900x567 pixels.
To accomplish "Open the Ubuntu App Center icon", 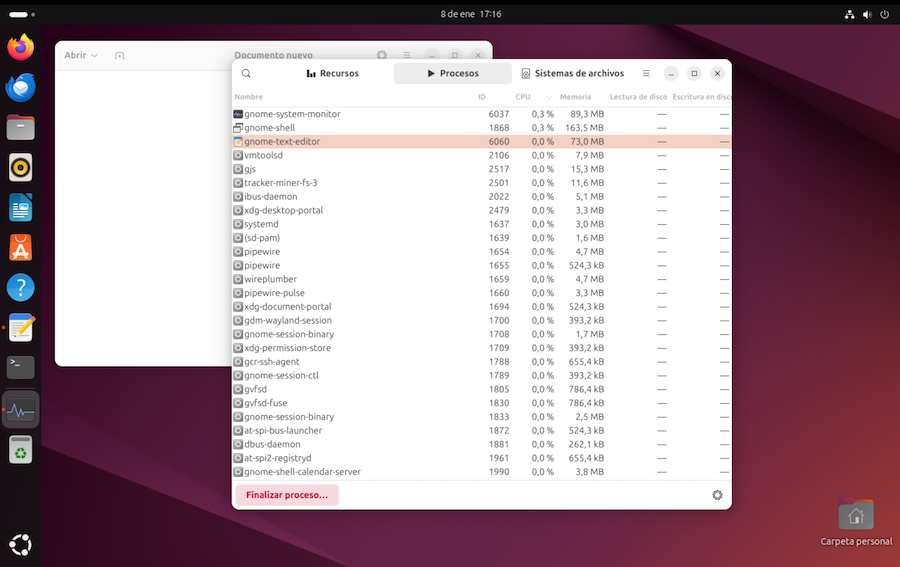I will pyautogui.click(x=20, y=247).
